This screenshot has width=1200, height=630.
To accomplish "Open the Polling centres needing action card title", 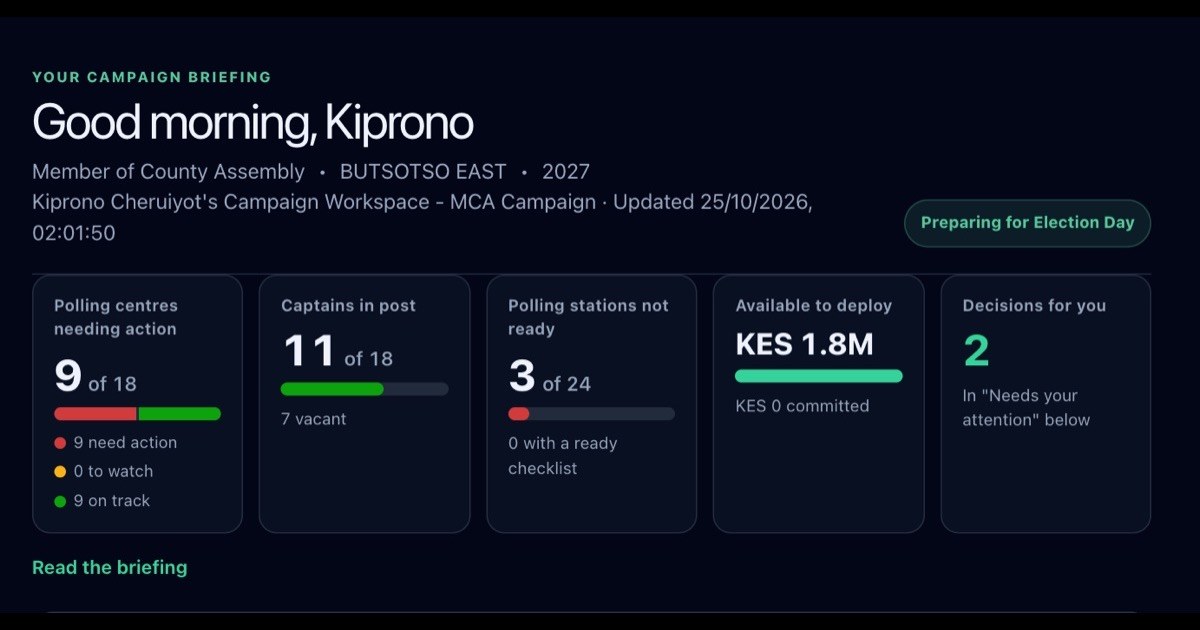I will pyautogui.click(x=115, y=317).
